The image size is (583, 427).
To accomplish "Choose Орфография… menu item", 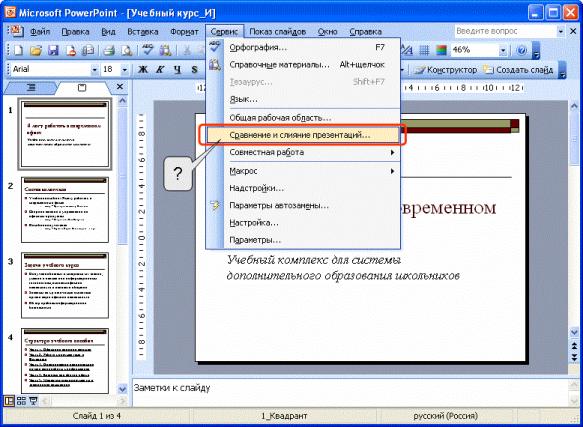I will [303, 47].
